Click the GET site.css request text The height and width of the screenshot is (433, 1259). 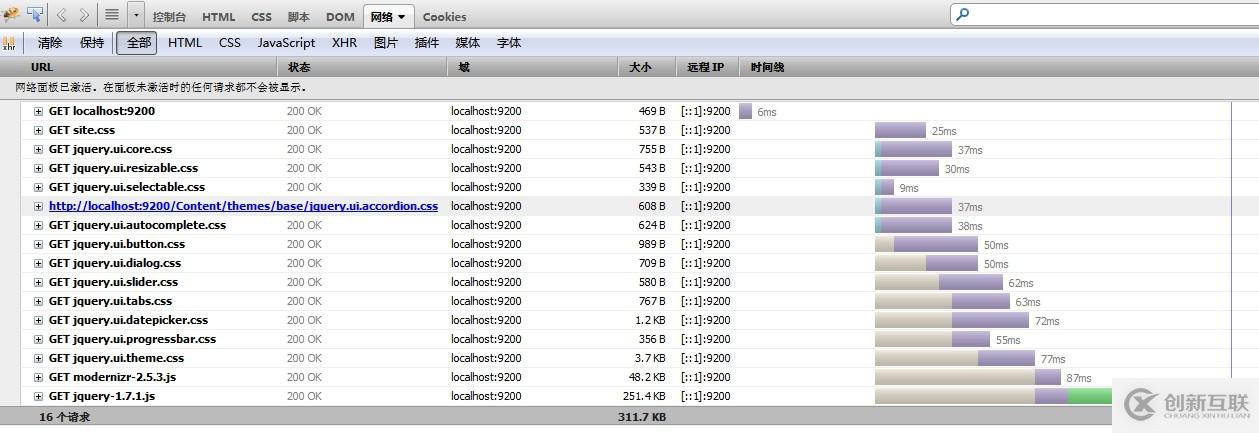[82, 130]
